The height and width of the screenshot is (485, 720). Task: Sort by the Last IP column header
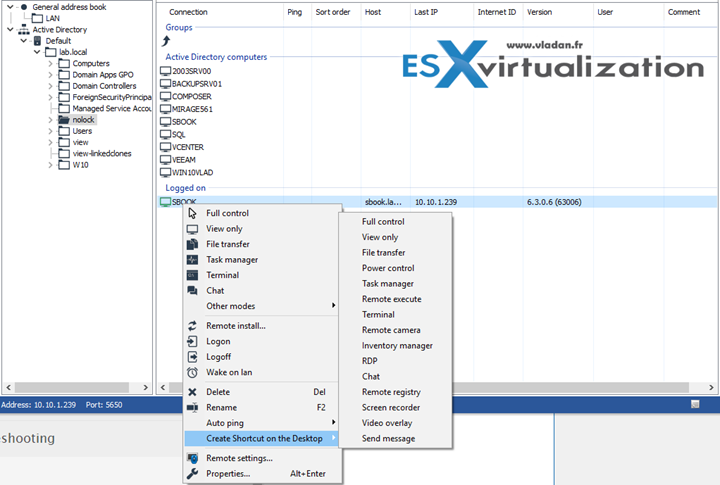tap(426, 12)
